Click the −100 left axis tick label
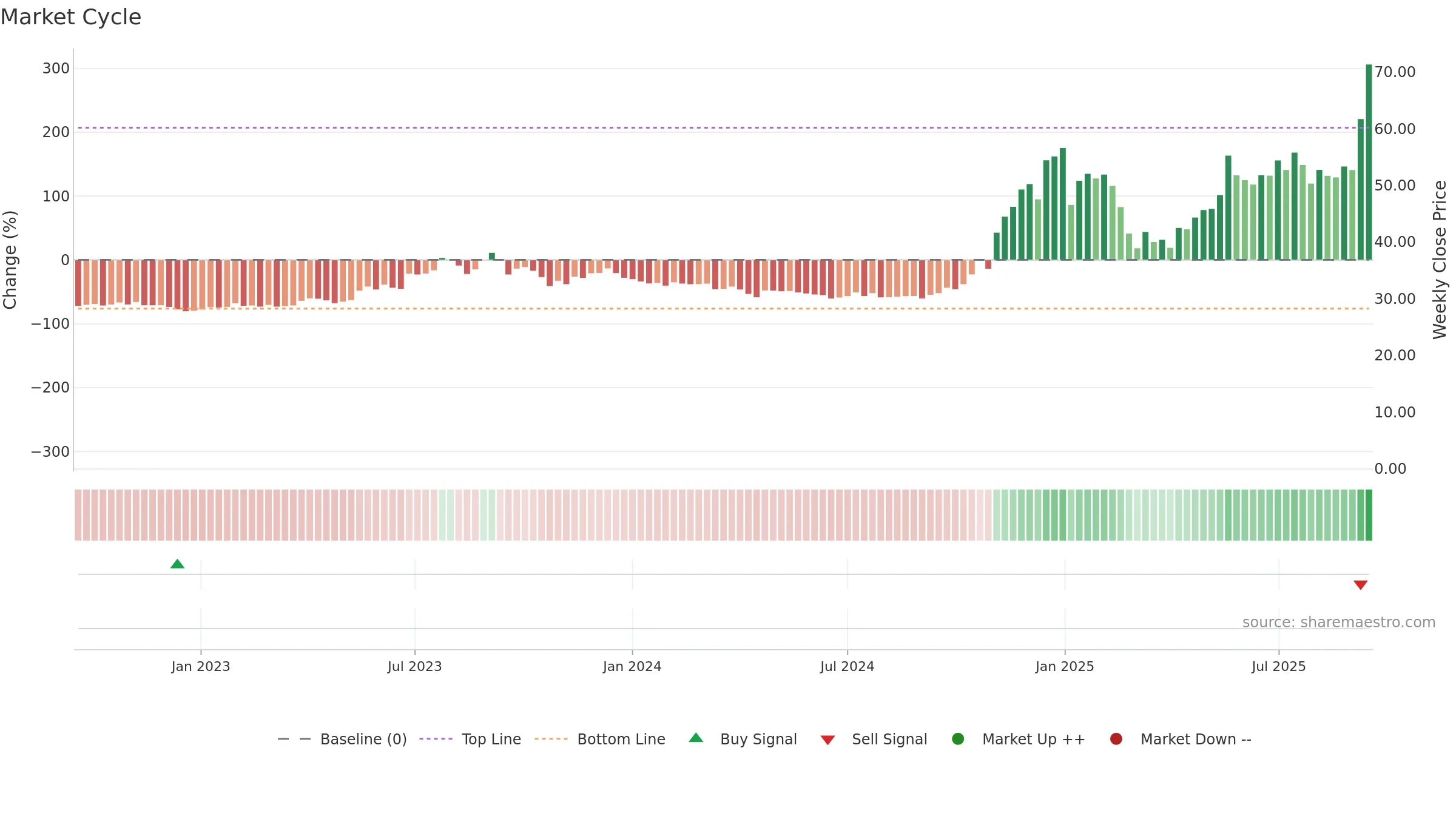 50,324
